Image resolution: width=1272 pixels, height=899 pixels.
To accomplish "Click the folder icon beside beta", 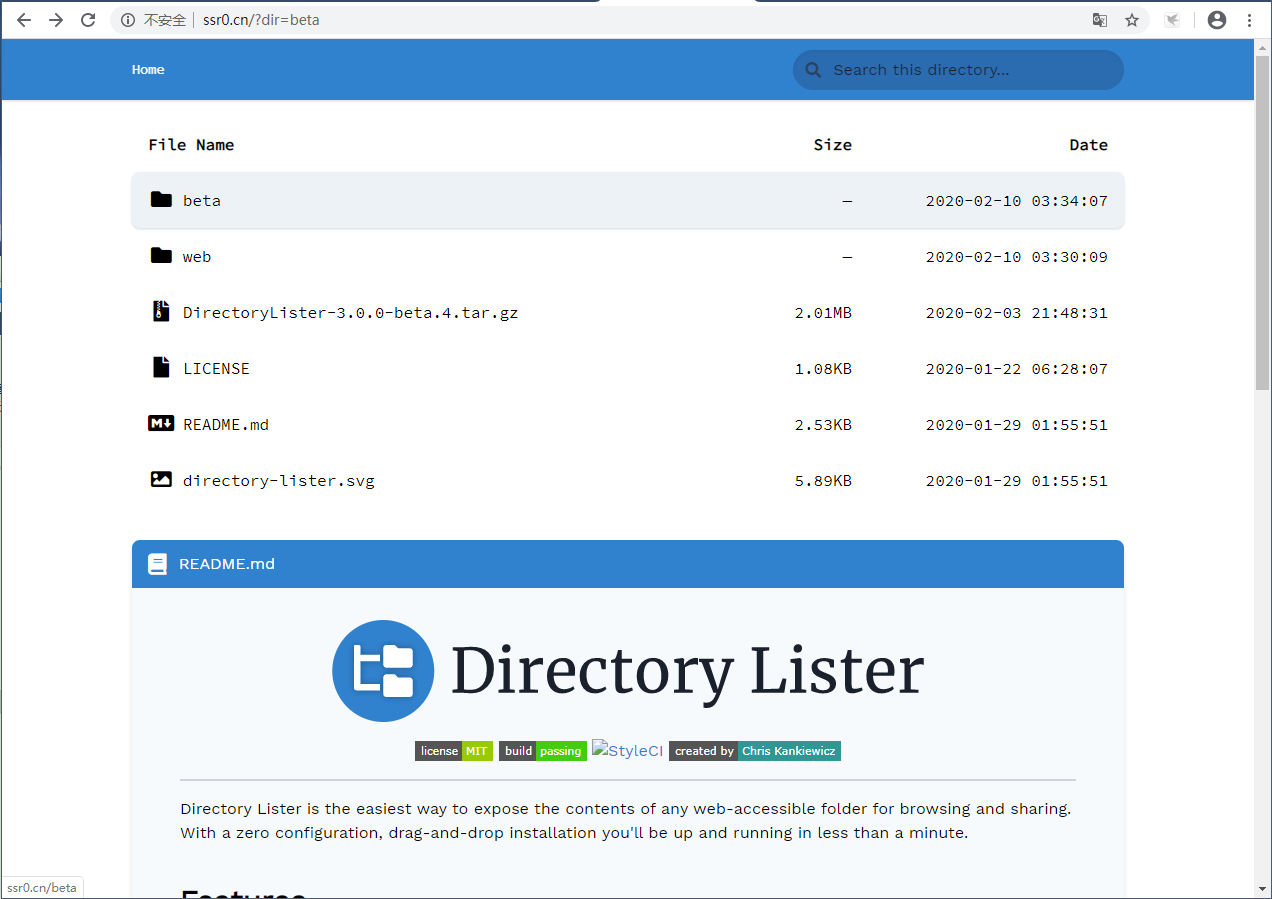I will coord(161,199).
